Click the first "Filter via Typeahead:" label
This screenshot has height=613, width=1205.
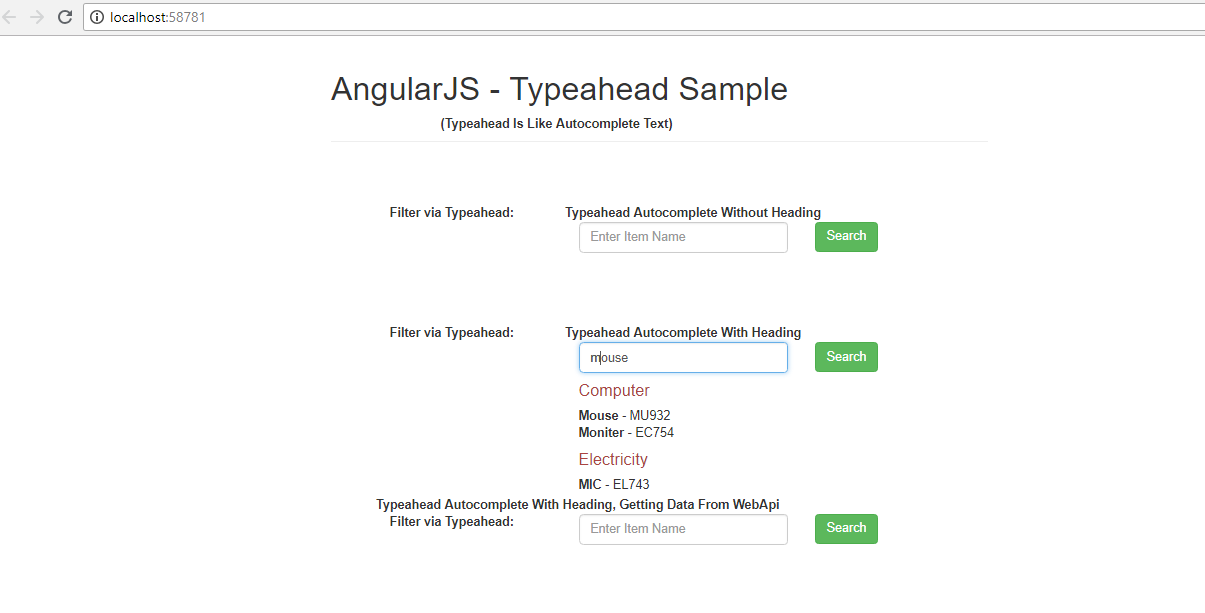click(451, 212)
